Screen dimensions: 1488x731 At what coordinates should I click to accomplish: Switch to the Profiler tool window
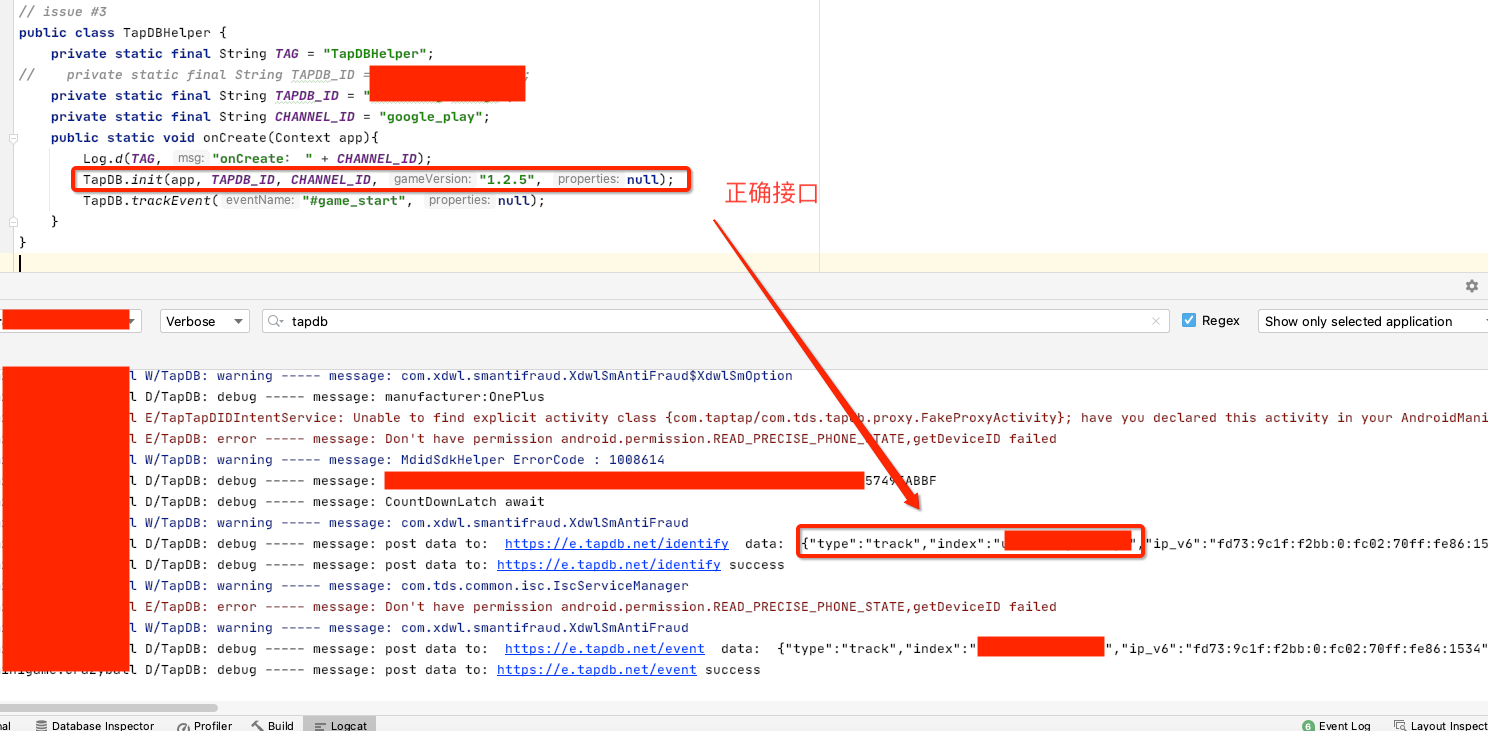click(204, 725)
